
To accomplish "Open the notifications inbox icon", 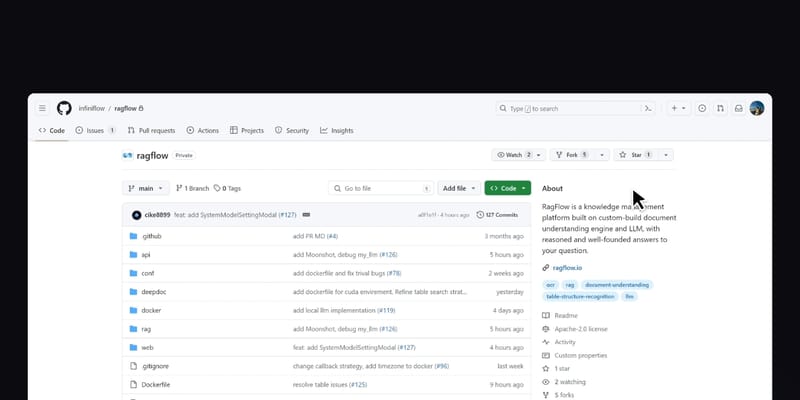I will [738, 108].
